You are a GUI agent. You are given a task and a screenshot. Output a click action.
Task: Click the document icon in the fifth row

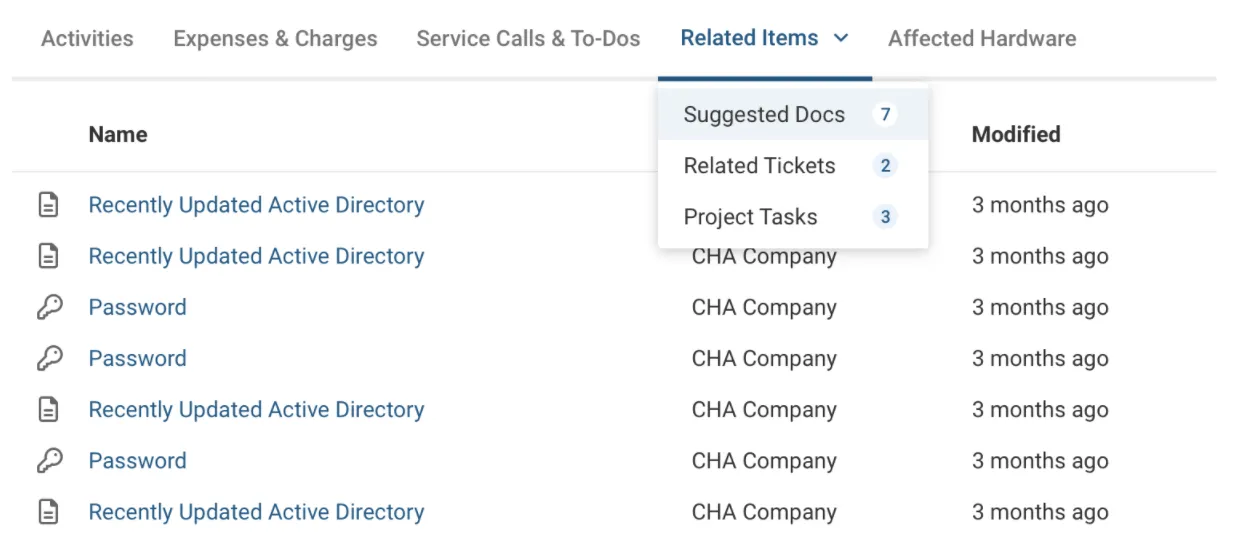click(x=48, y=410)
